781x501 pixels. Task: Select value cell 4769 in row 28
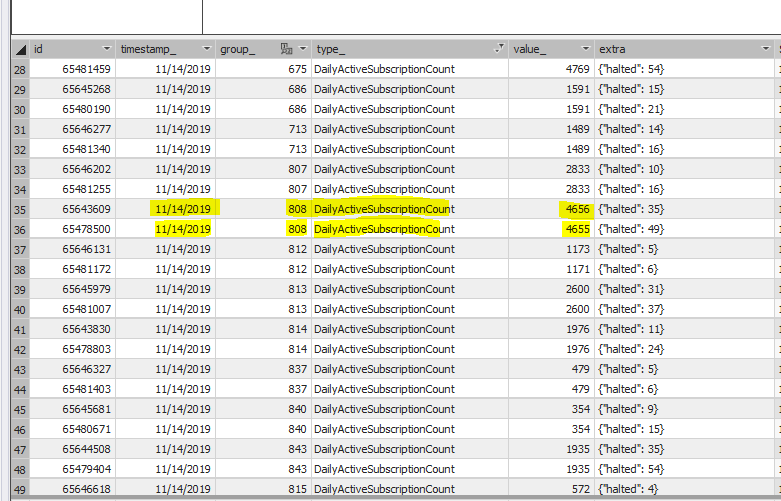click(570, 69)
